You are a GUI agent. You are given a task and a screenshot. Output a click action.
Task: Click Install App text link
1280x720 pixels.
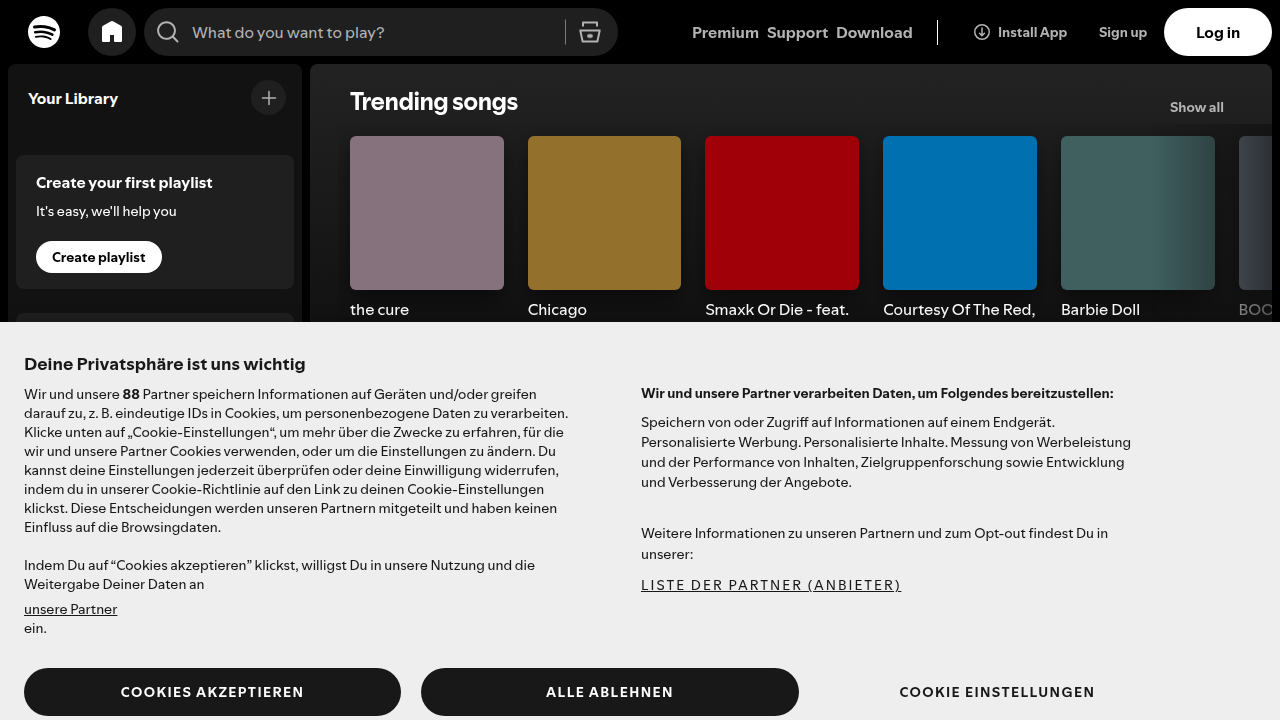(x=1032, y=32)
